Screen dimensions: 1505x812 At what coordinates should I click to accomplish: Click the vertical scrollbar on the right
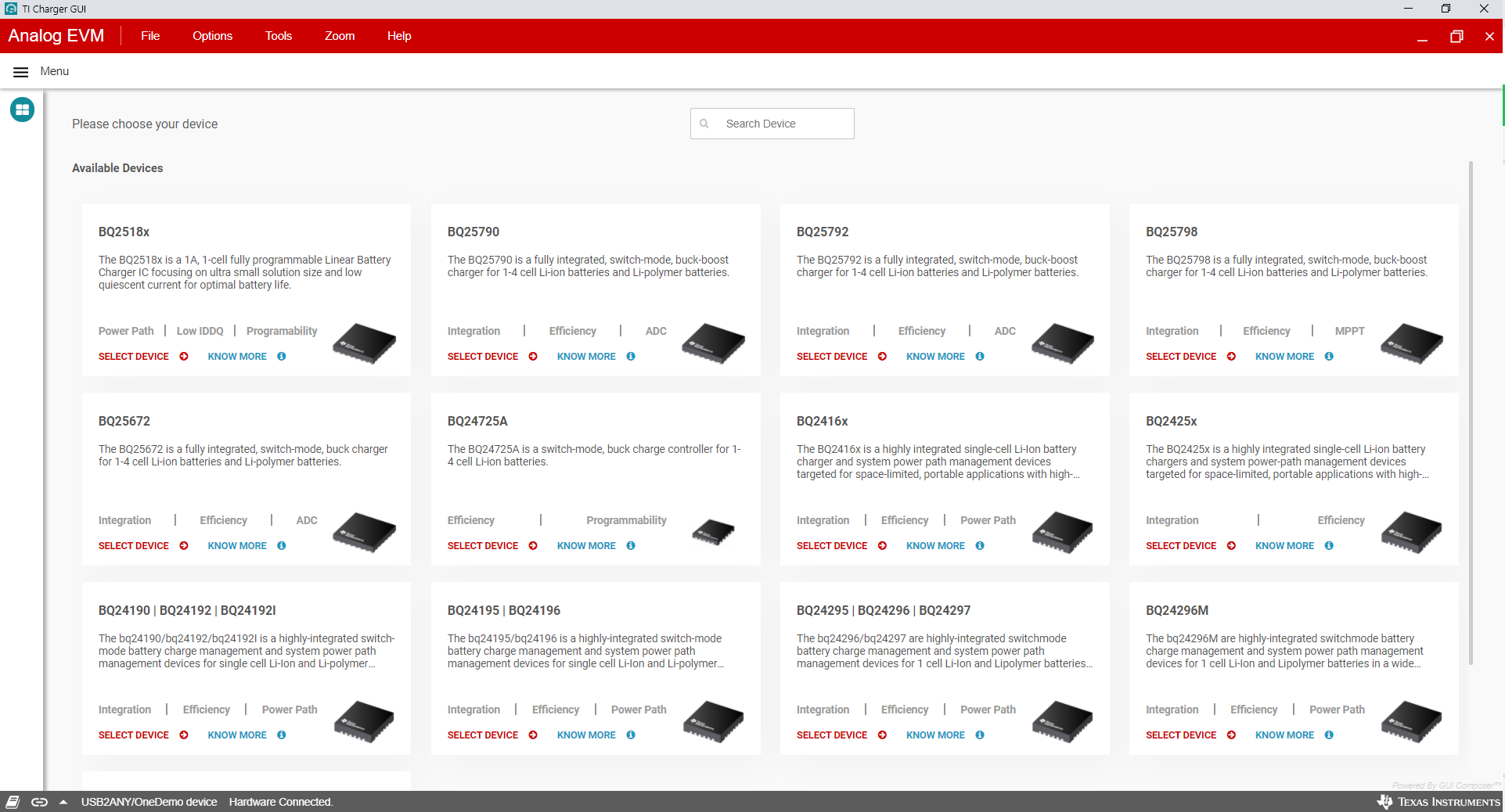tap(1470, 313)
